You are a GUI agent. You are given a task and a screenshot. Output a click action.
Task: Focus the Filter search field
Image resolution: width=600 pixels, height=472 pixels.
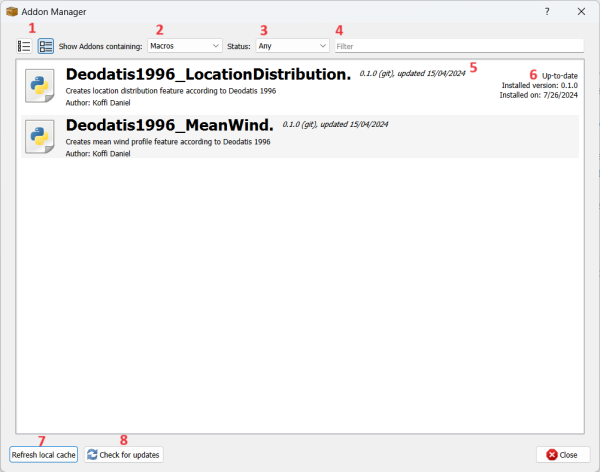458,46
